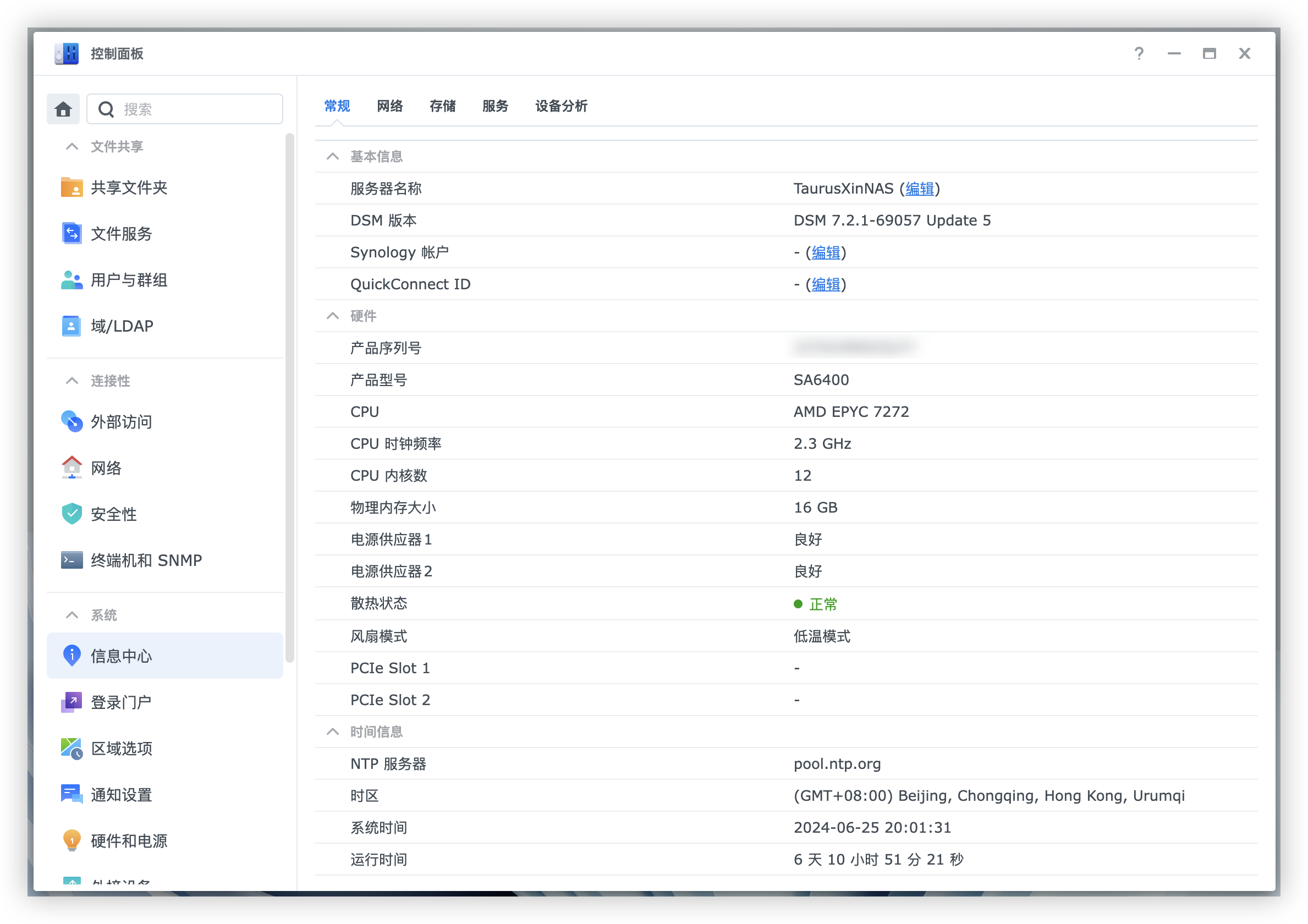Collapse the 连接性 sidebar group
Image resolution: width=1308 pixels, height=924 pixels.
tap(72, 381)
